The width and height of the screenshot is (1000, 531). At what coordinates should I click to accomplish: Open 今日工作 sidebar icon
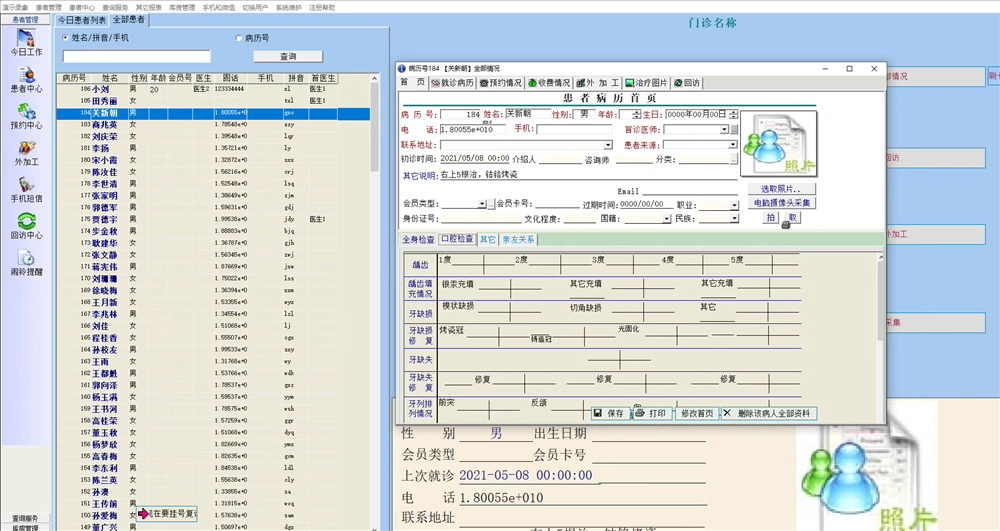26,43
